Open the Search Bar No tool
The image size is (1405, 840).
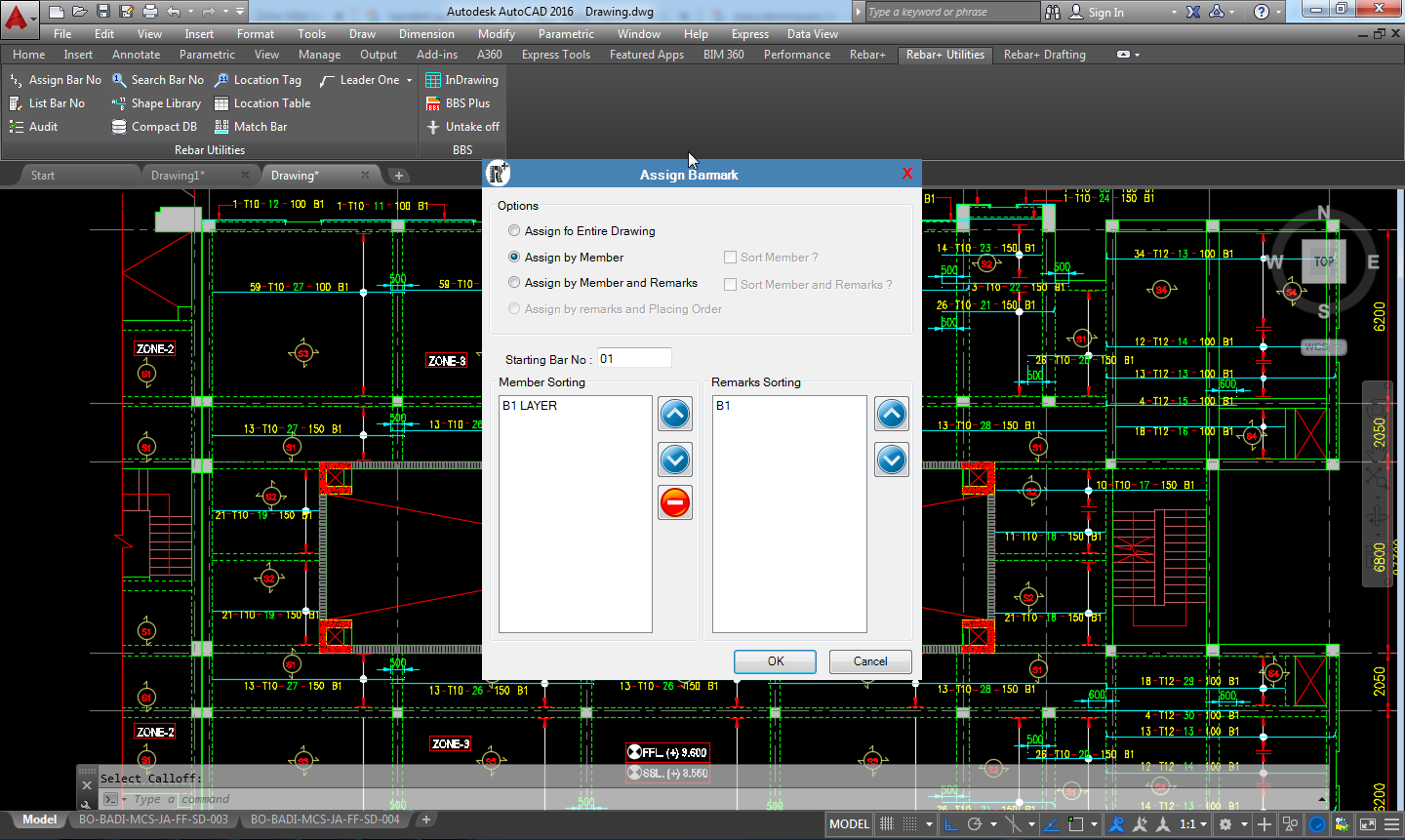[157, 80]
